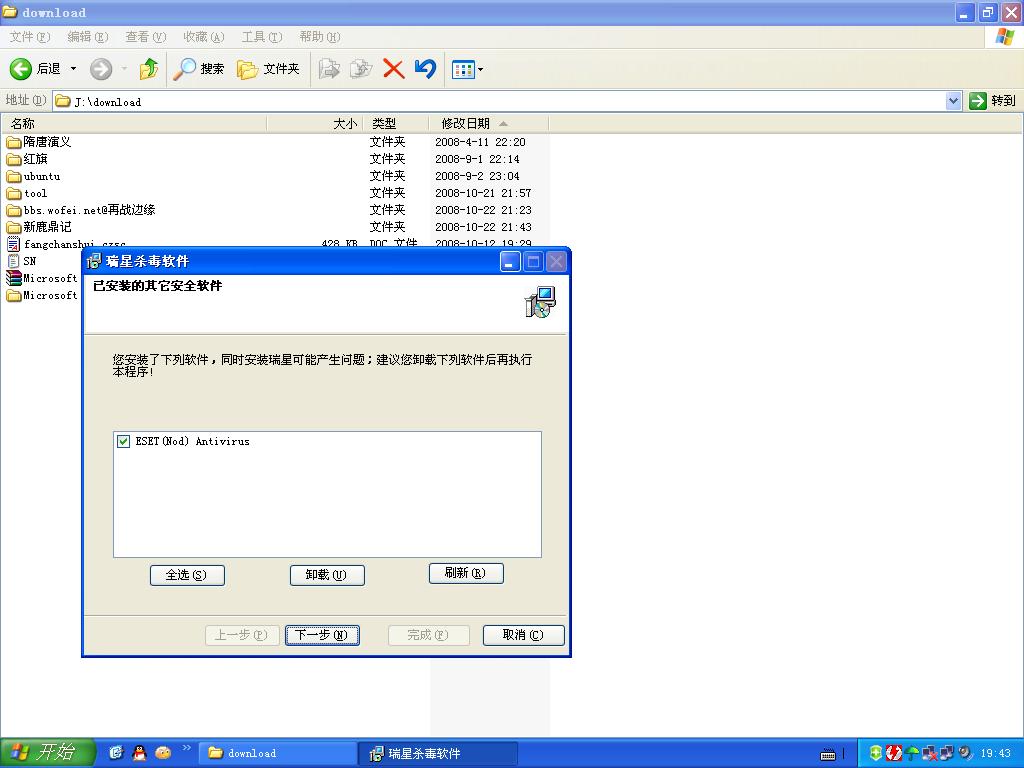The width and height of the screenshot is (1024, 768).
Task: Click the Rising installer title bar icon
Action: click(x=94, y=261)
